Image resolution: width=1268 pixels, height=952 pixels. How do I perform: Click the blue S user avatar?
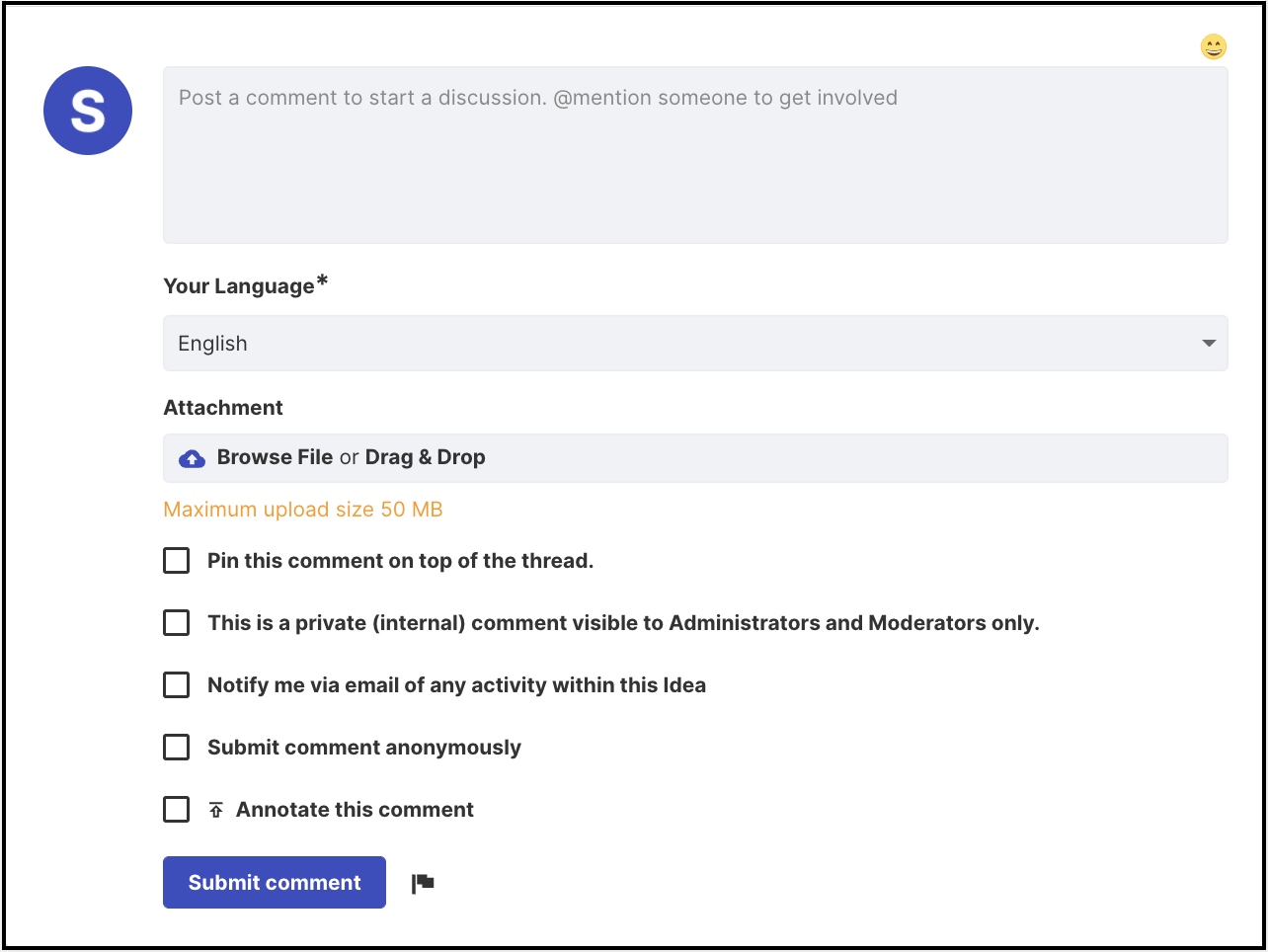pos(88,111)
